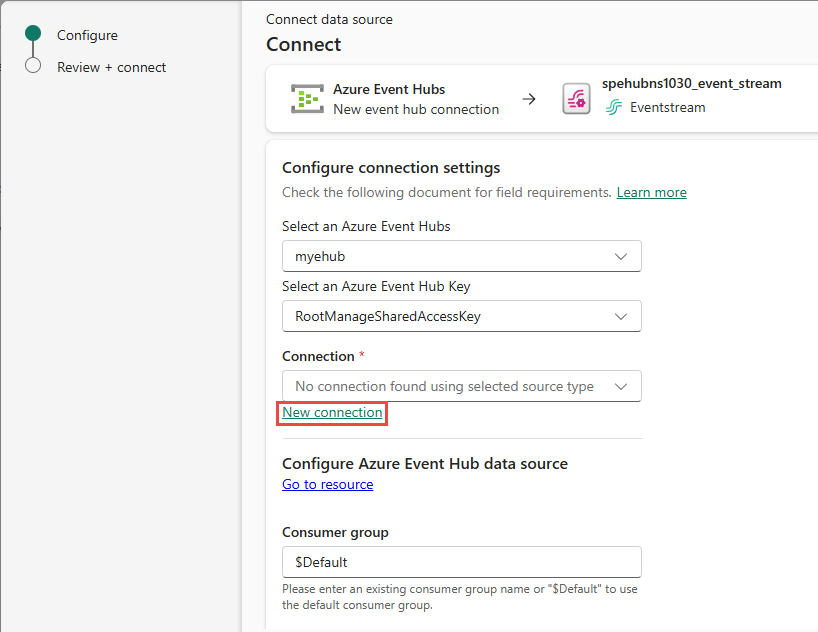
Task: Click the spehubns1030_event_stream name text
Action: (691, 84)
